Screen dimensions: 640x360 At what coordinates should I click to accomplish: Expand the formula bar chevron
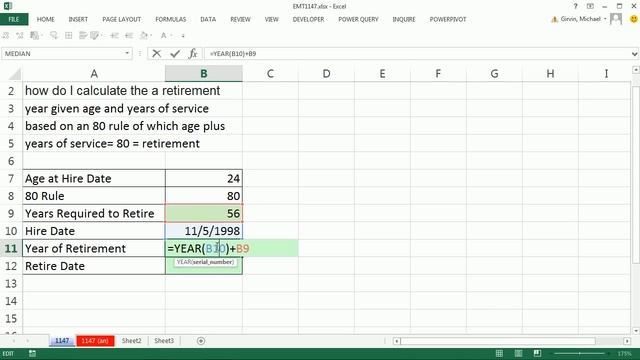point(634,53)
